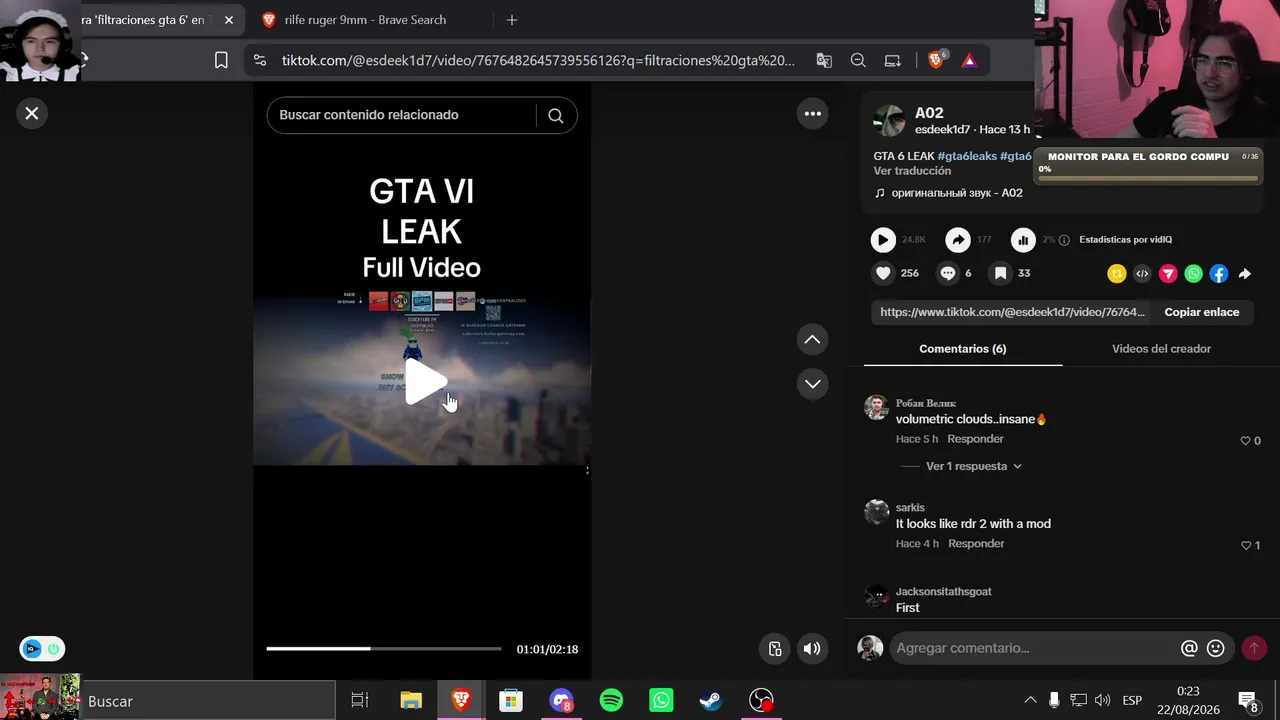This screenshot has width=1280, height=720.
Task: Open Spotify from the taskbar
Action: click(611, 701)
